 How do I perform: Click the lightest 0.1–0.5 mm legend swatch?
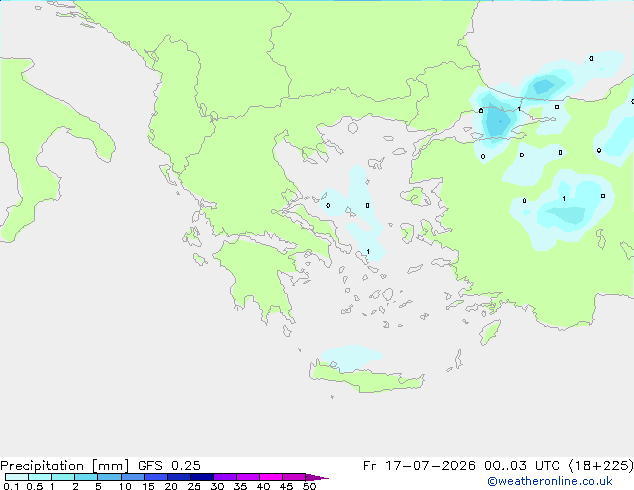click(x=17, y=477)
